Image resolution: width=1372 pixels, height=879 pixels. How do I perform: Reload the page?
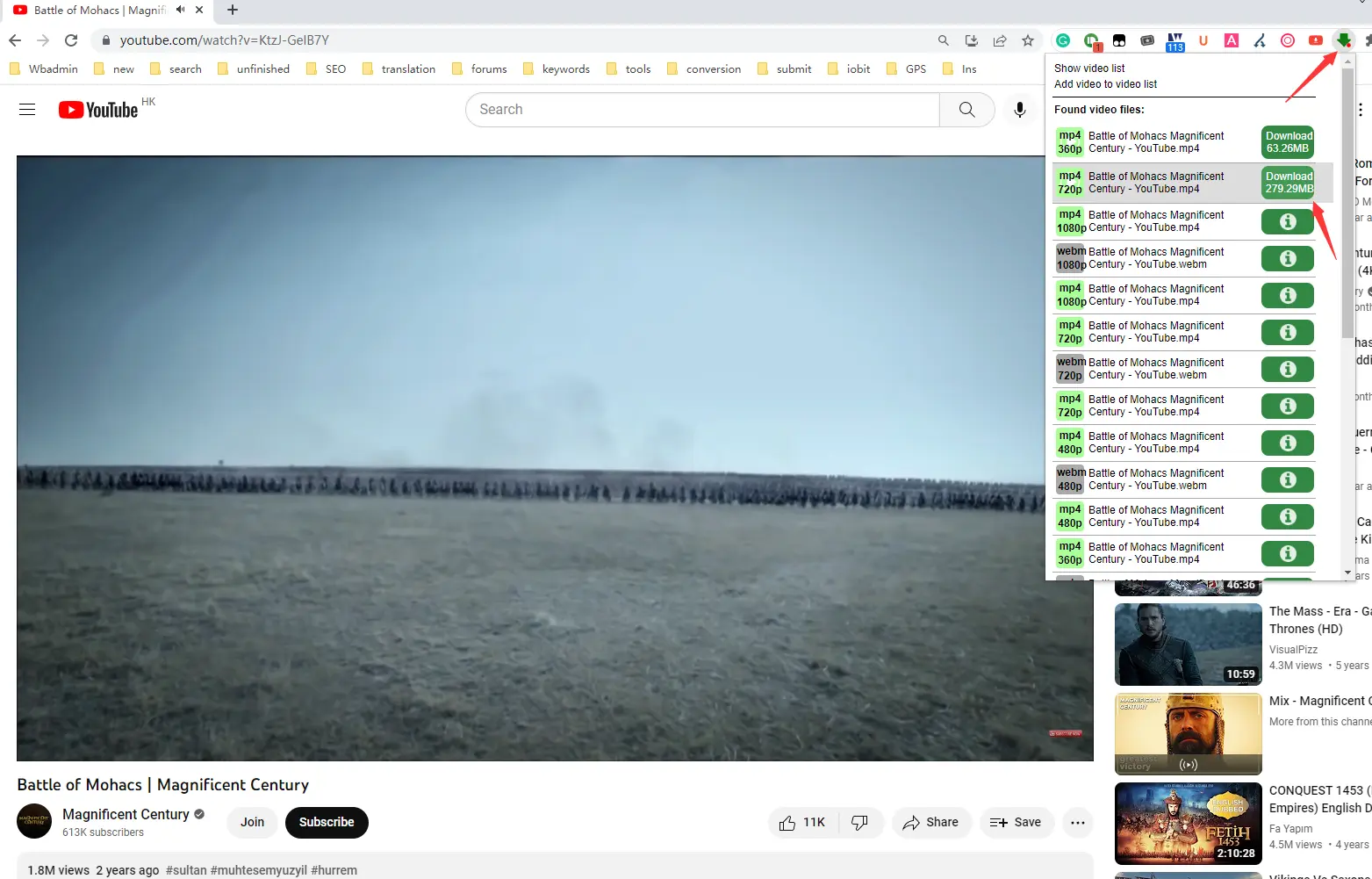click(71, 40)
